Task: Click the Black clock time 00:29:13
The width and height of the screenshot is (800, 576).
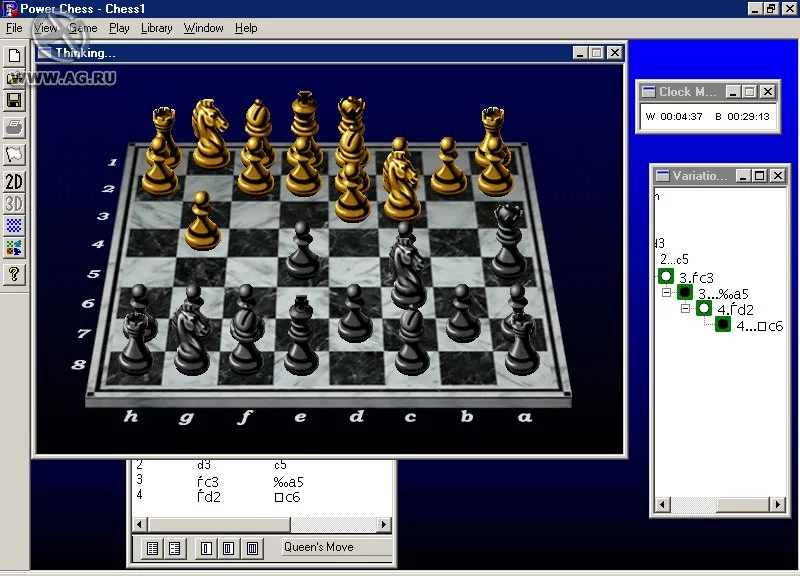Action: [x=748, y=116]
